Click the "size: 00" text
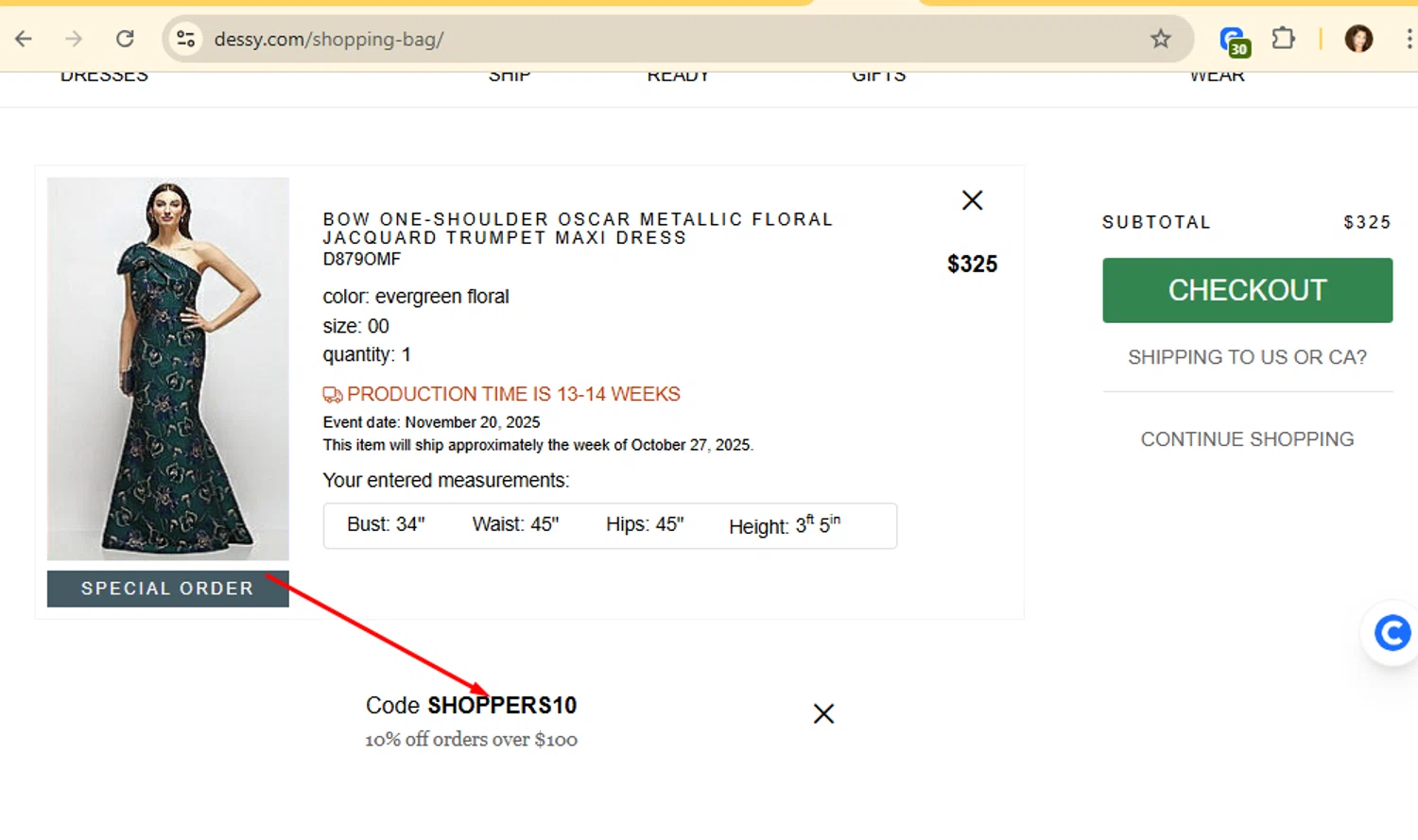The width and height of the screenshot is (1418, 840). (356, 326)
